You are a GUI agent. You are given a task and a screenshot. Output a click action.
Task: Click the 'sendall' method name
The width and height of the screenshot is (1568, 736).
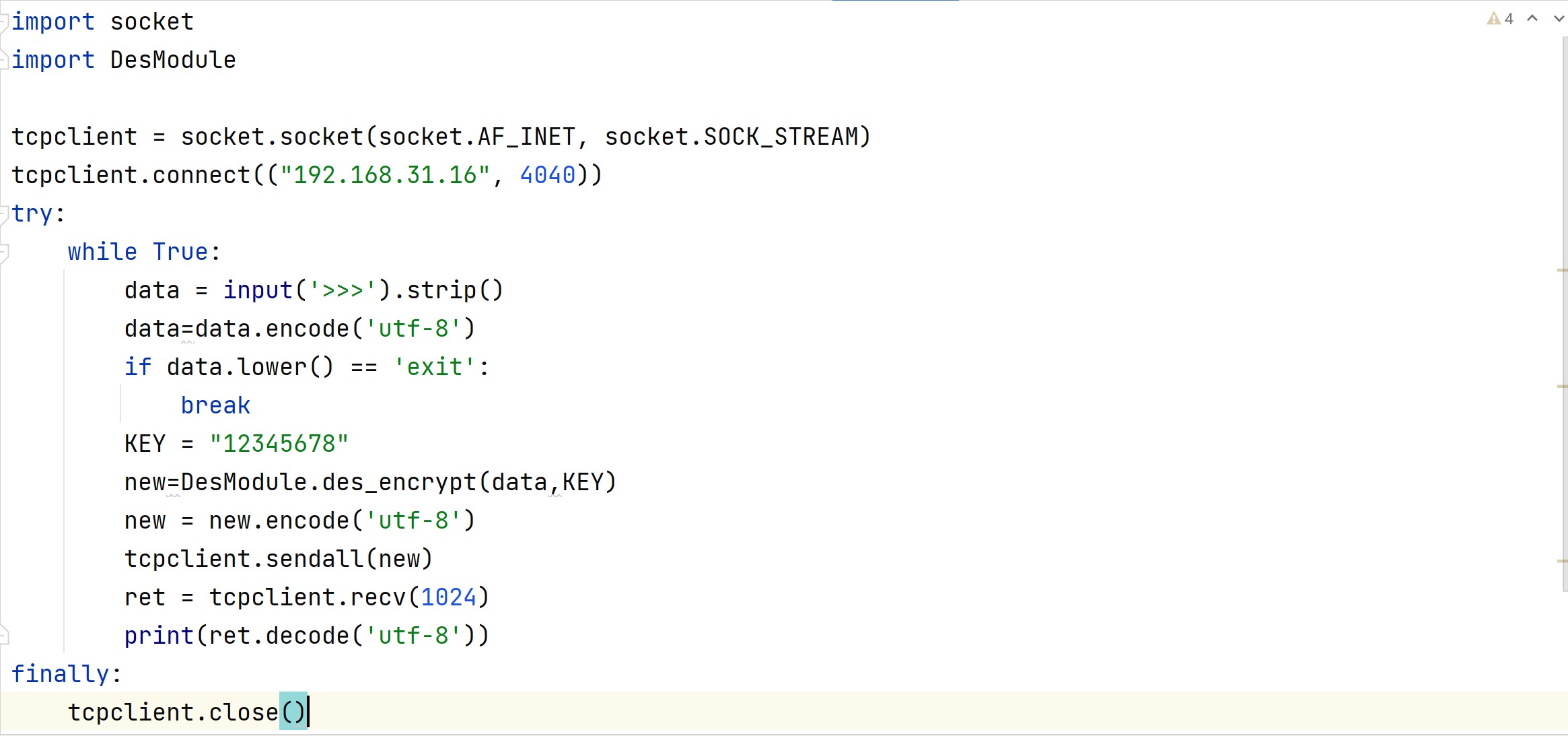point(314,559)
